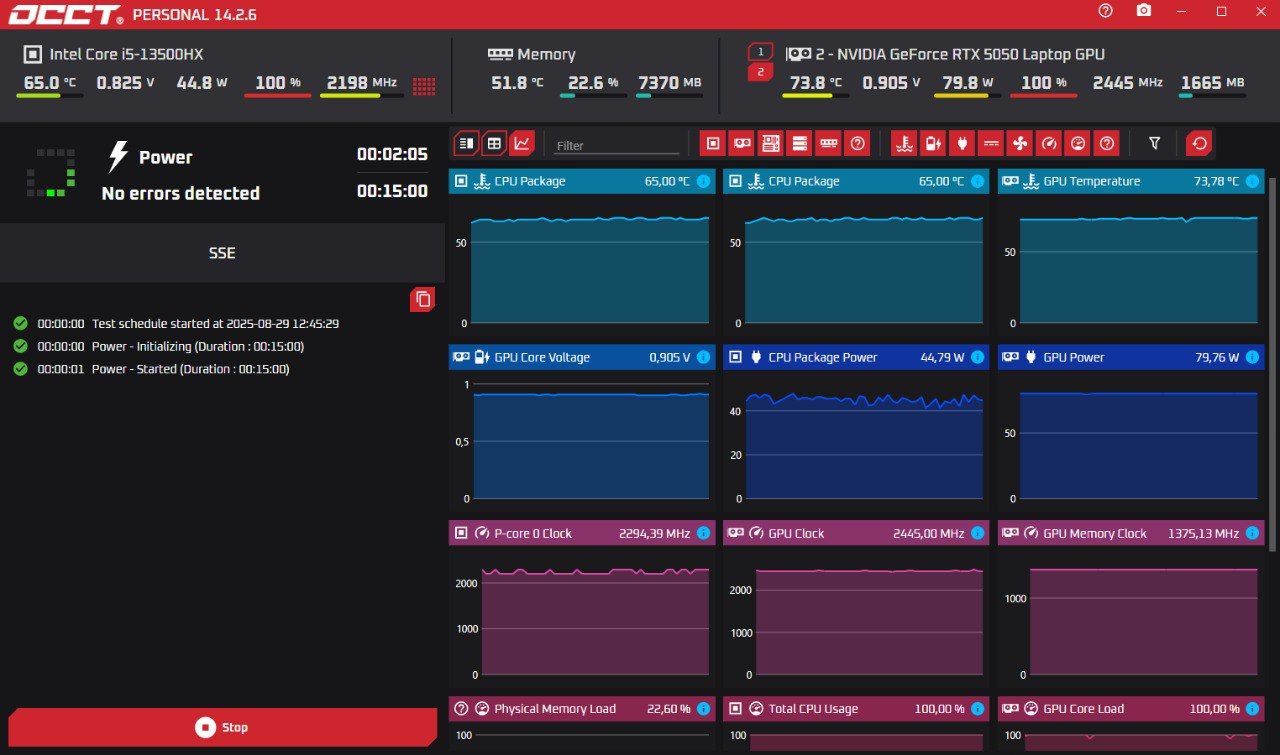1280x755 pixels.
Task: Open the funnel filter options
Action: pos(1154,144)
